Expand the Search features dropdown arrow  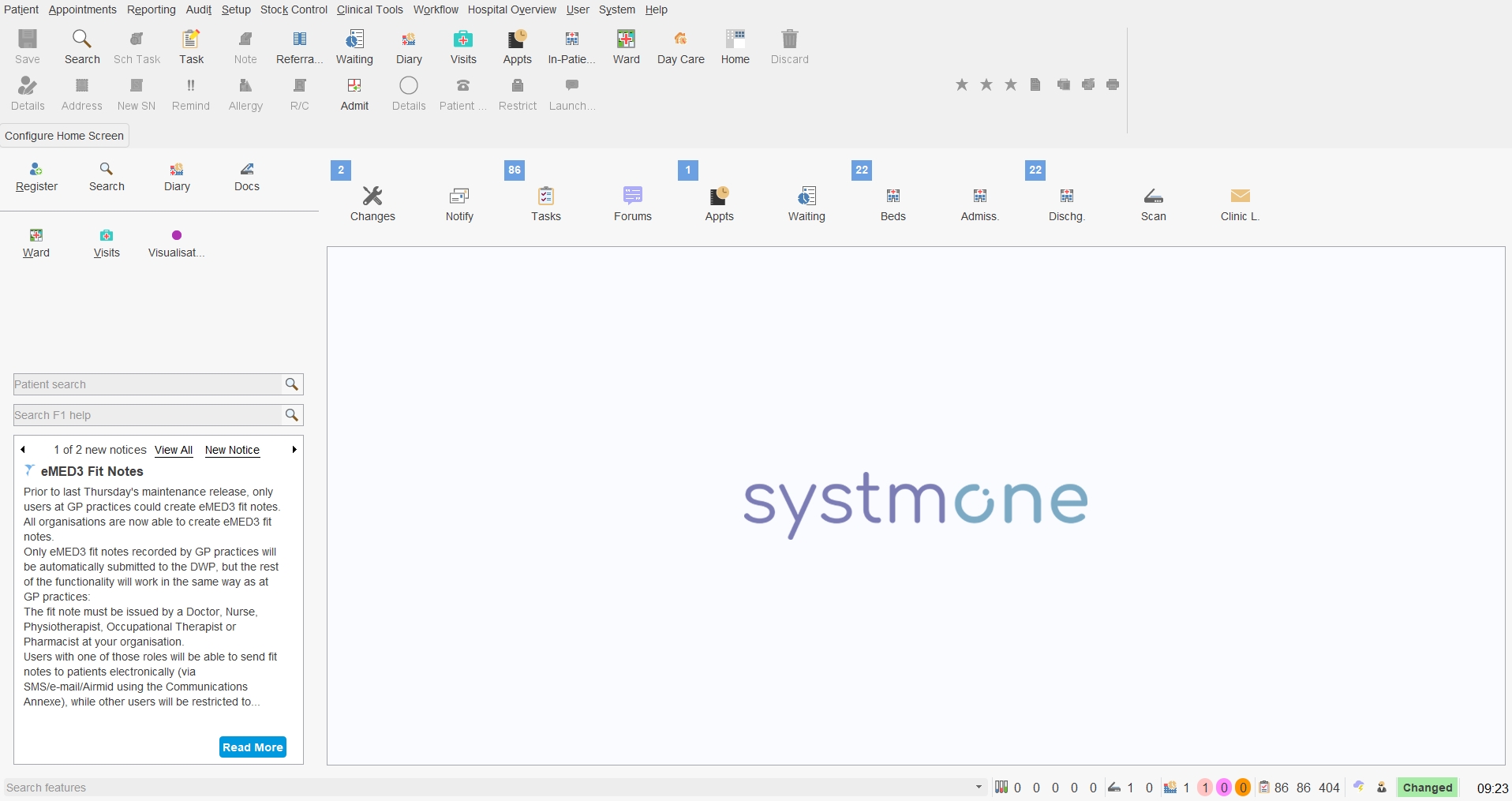[x=979, y=787]
